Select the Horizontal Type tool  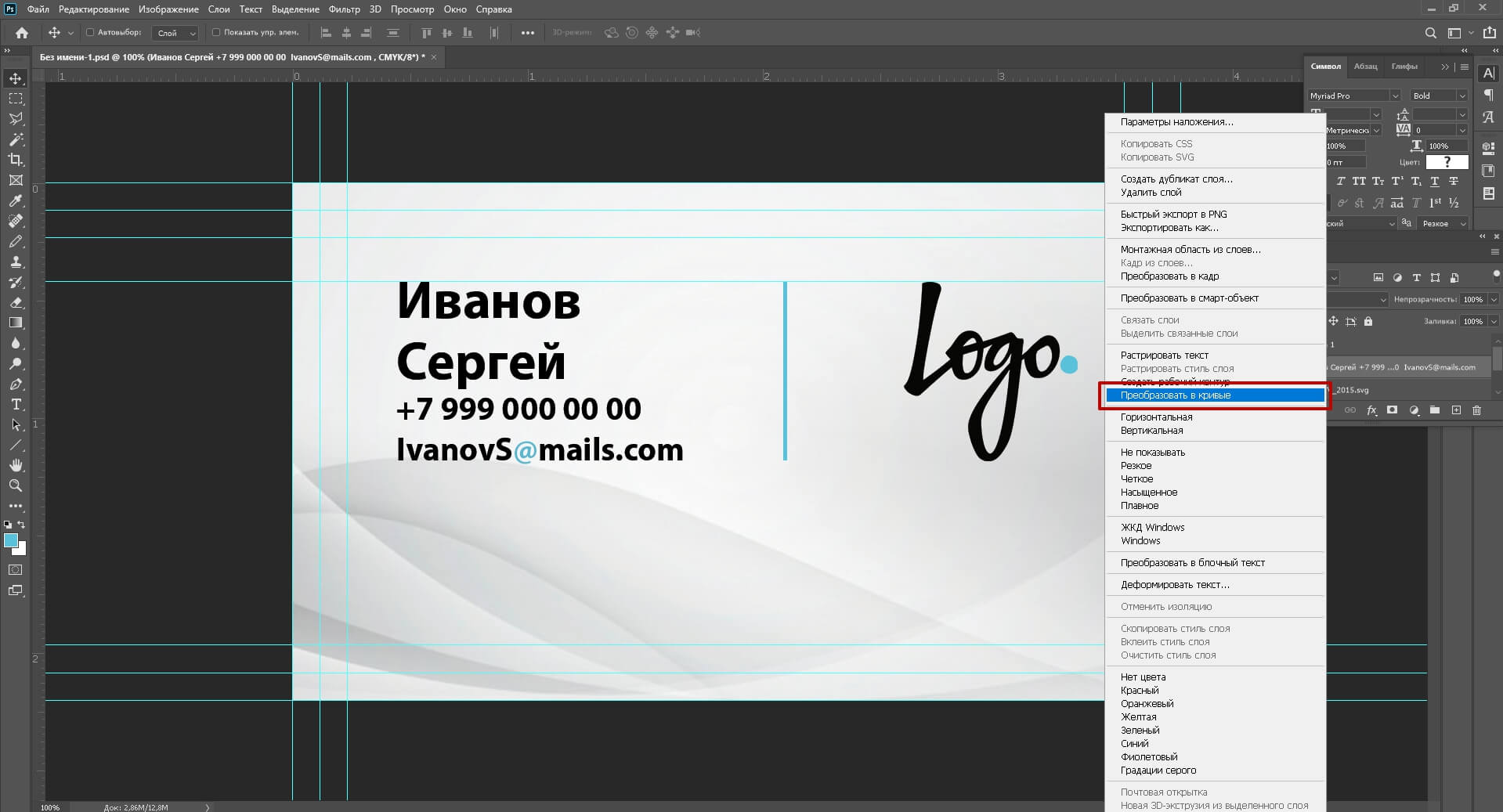click(15, 404)
